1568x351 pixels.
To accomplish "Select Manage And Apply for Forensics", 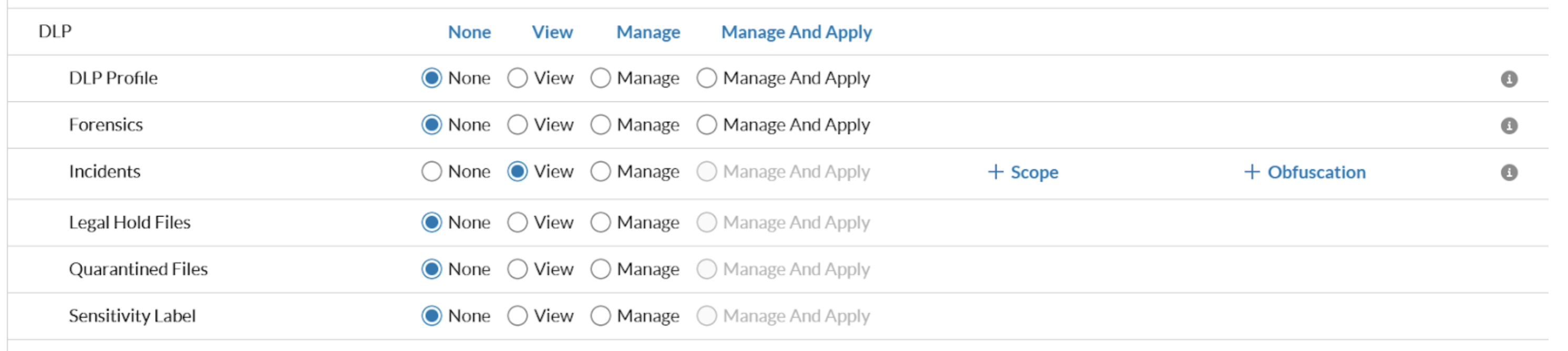I will [x=707, y=125].
